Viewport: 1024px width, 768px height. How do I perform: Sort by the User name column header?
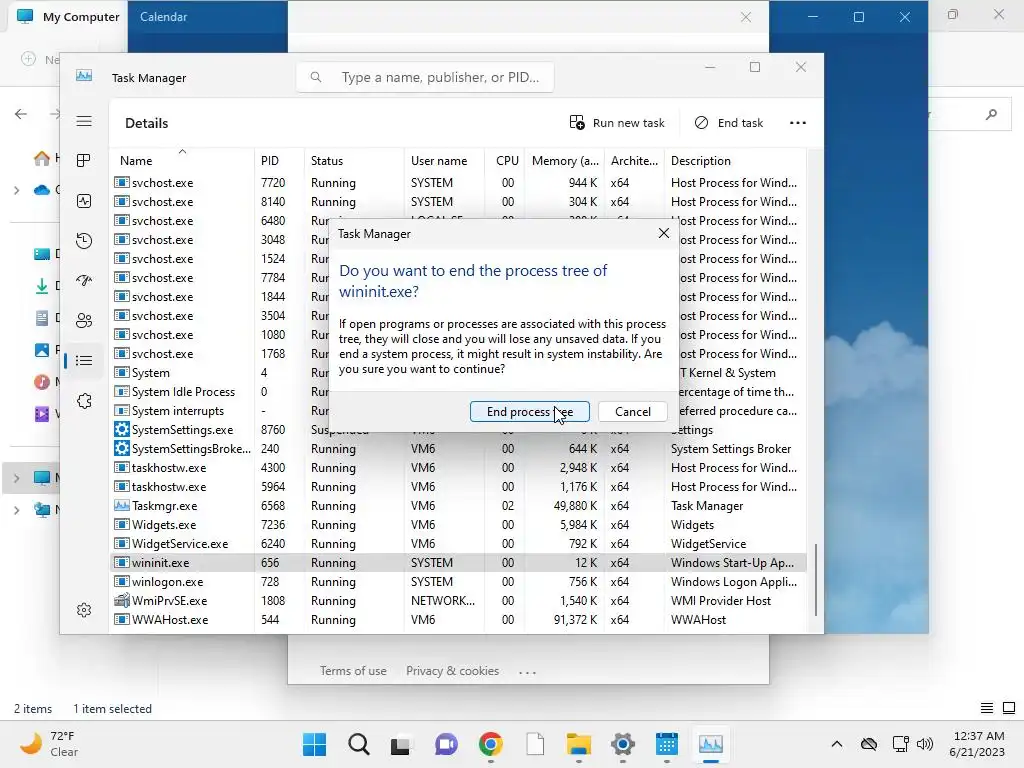[444, 161]
